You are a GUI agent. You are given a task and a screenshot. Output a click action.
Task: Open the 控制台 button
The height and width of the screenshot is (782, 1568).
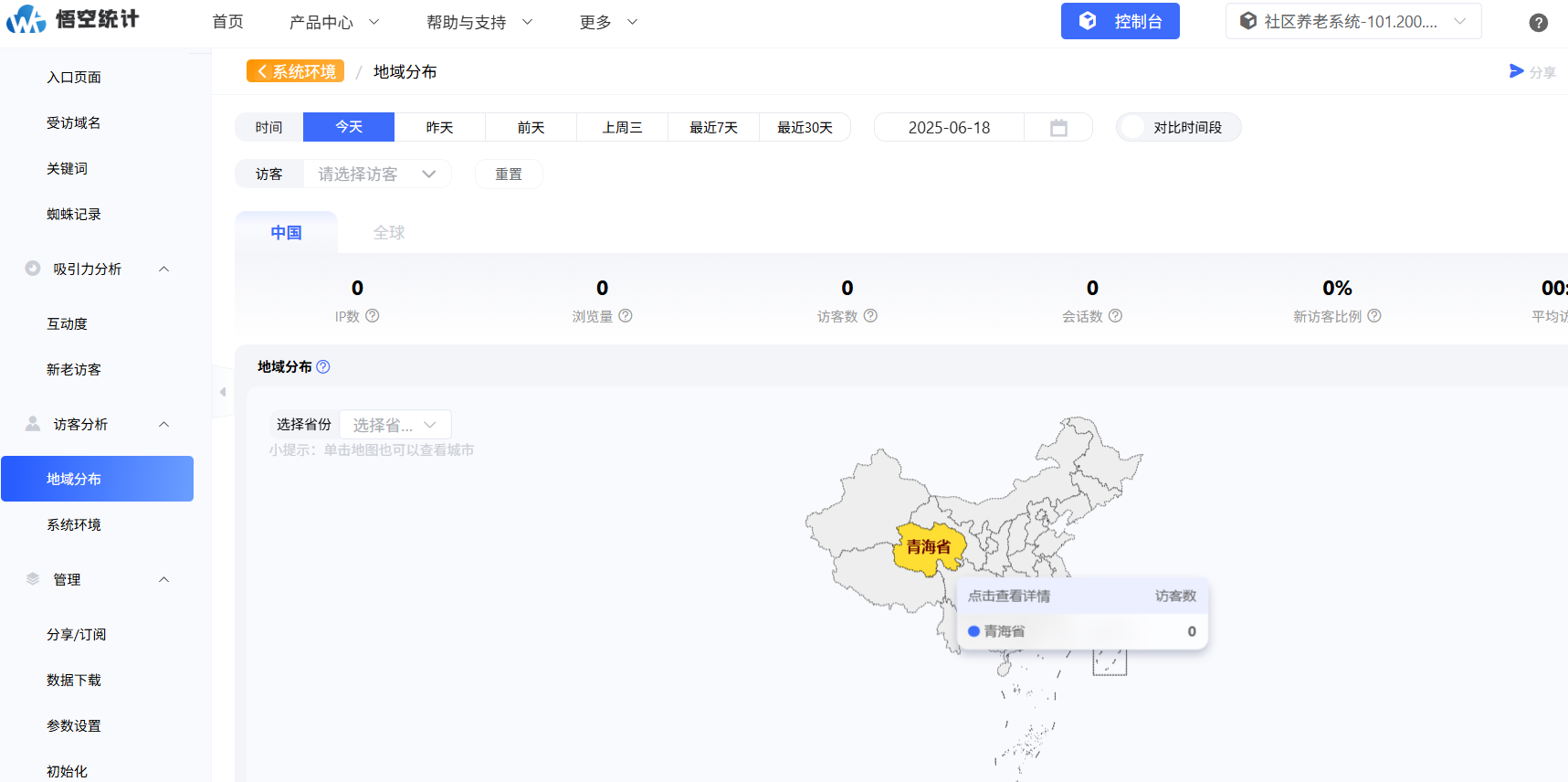click(1121, 21)
